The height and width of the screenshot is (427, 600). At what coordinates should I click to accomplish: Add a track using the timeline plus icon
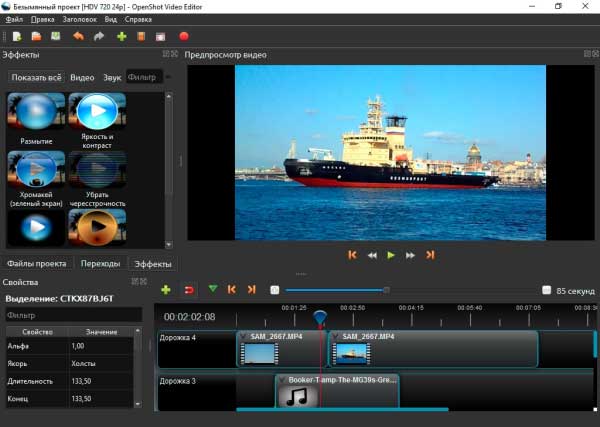click(x=166, y=290)
